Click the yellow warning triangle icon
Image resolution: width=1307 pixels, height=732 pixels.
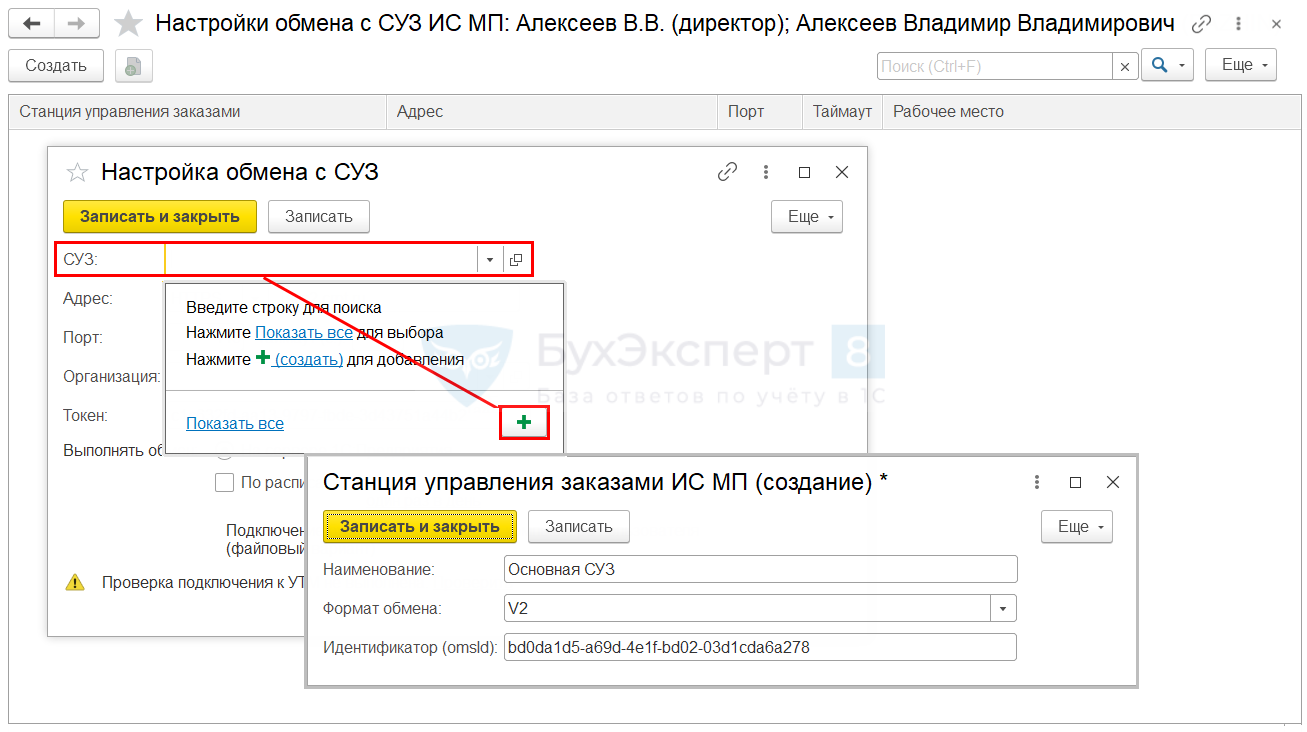75,582
